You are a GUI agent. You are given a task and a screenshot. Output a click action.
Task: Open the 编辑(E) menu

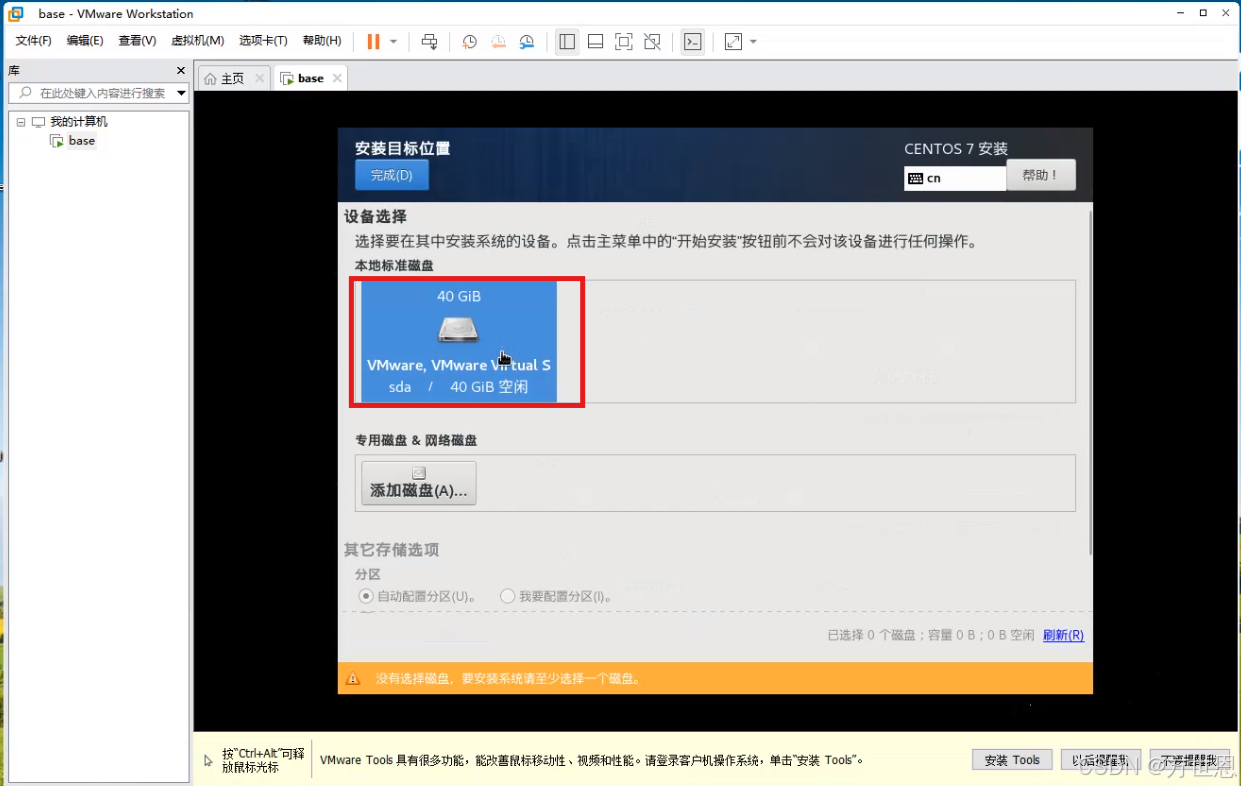pos(85,41)
